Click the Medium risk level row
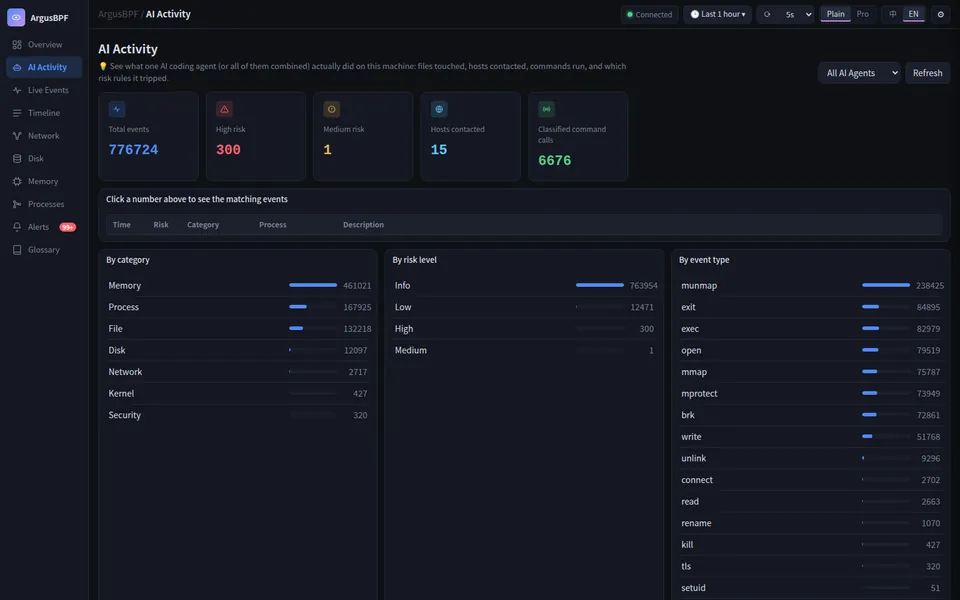This screenshot has height=600, width=960. (525, 350)
